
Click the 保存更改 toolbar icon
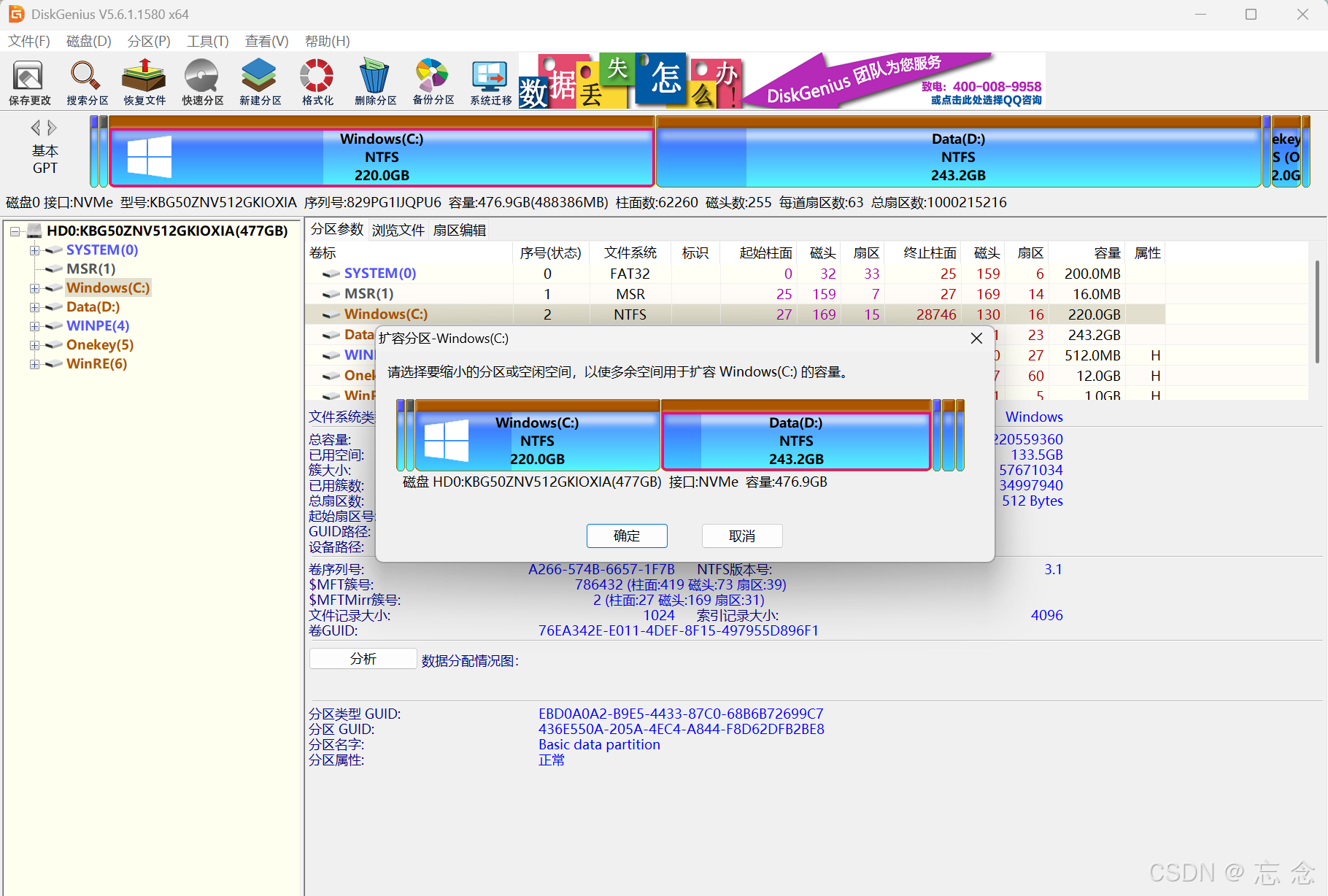click(x=29, y=82)
